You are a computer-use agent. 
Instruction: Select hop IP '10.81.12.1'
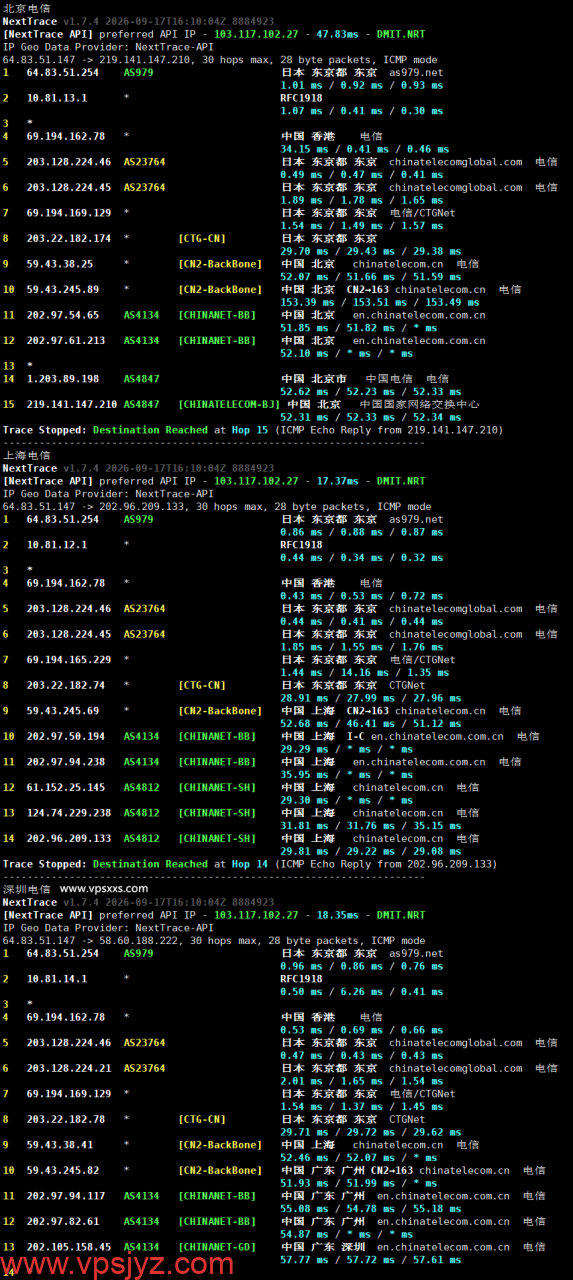[x=57, y=545]
